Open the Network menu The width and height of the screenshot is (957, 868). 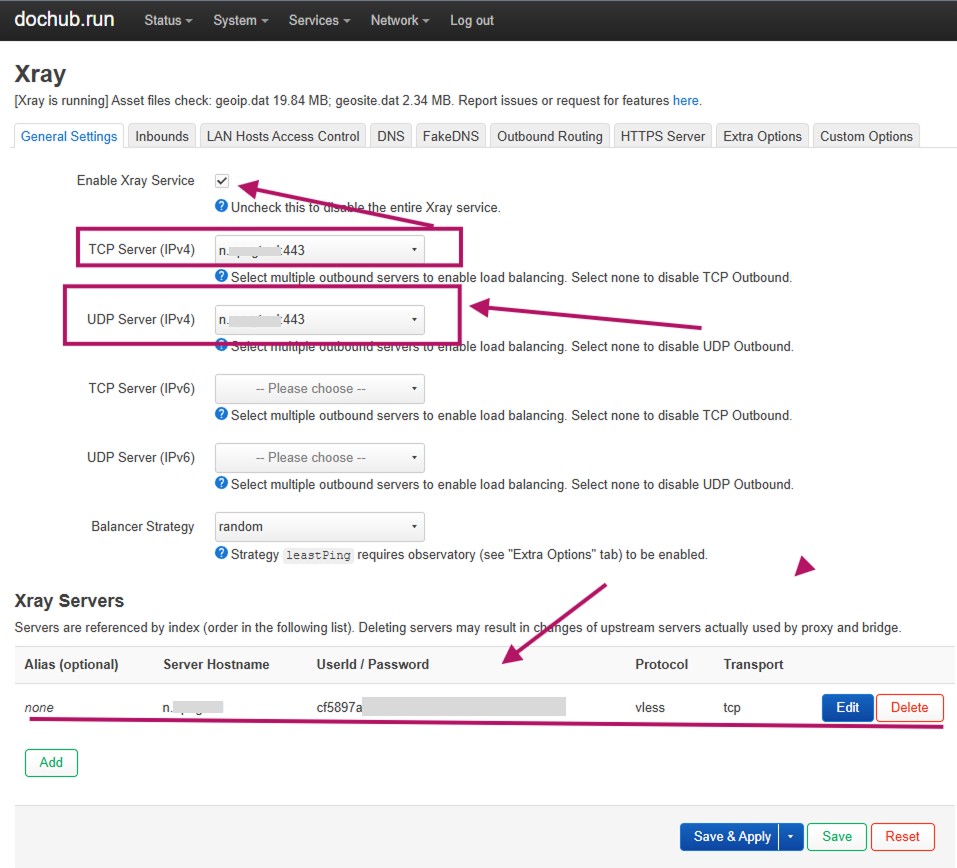pyautogui.click(x=400, y=20)
